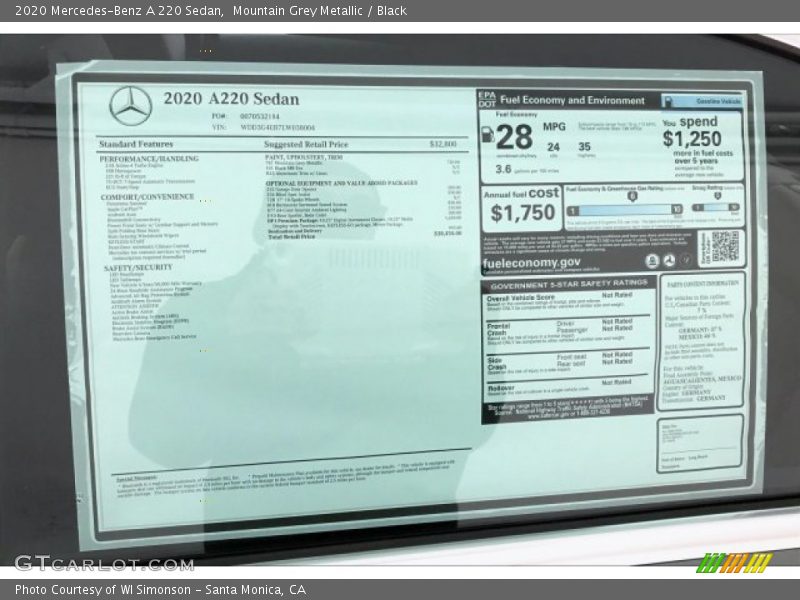Open the fueleconomy.gov link text
Image resolution: width=800 pixels, height=600 pixels.
(x=531, y=263)
